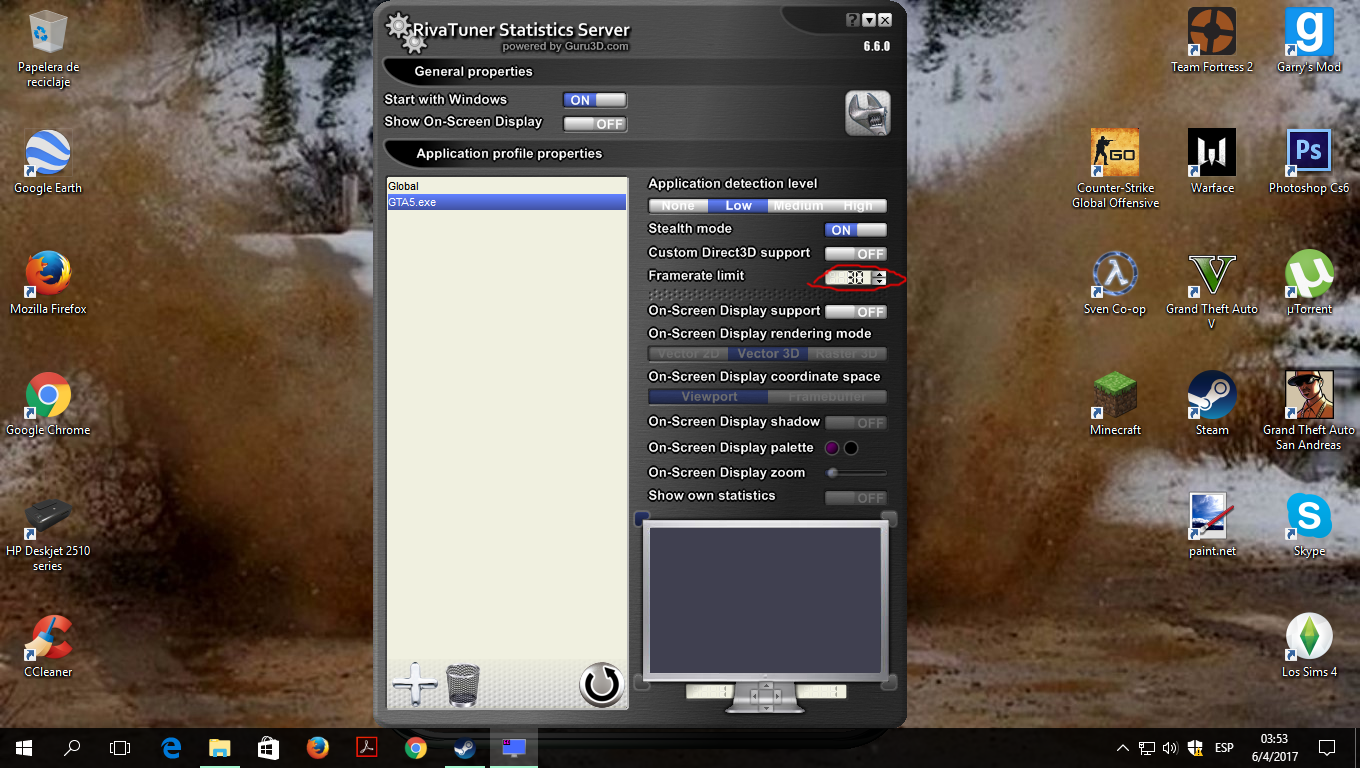Select the Skype desktop icon
The image size is (1360, 768).
pos(1309,525)
